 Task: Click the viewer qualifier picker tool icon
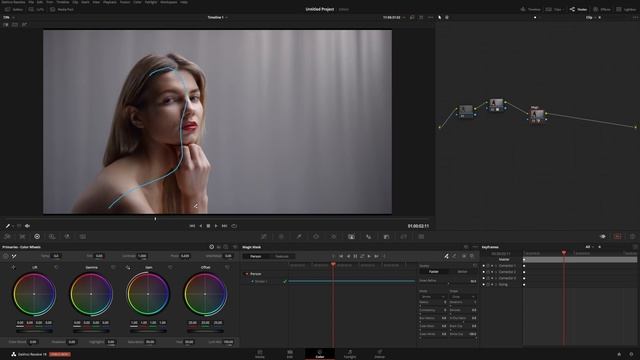[x=8, y=226]
